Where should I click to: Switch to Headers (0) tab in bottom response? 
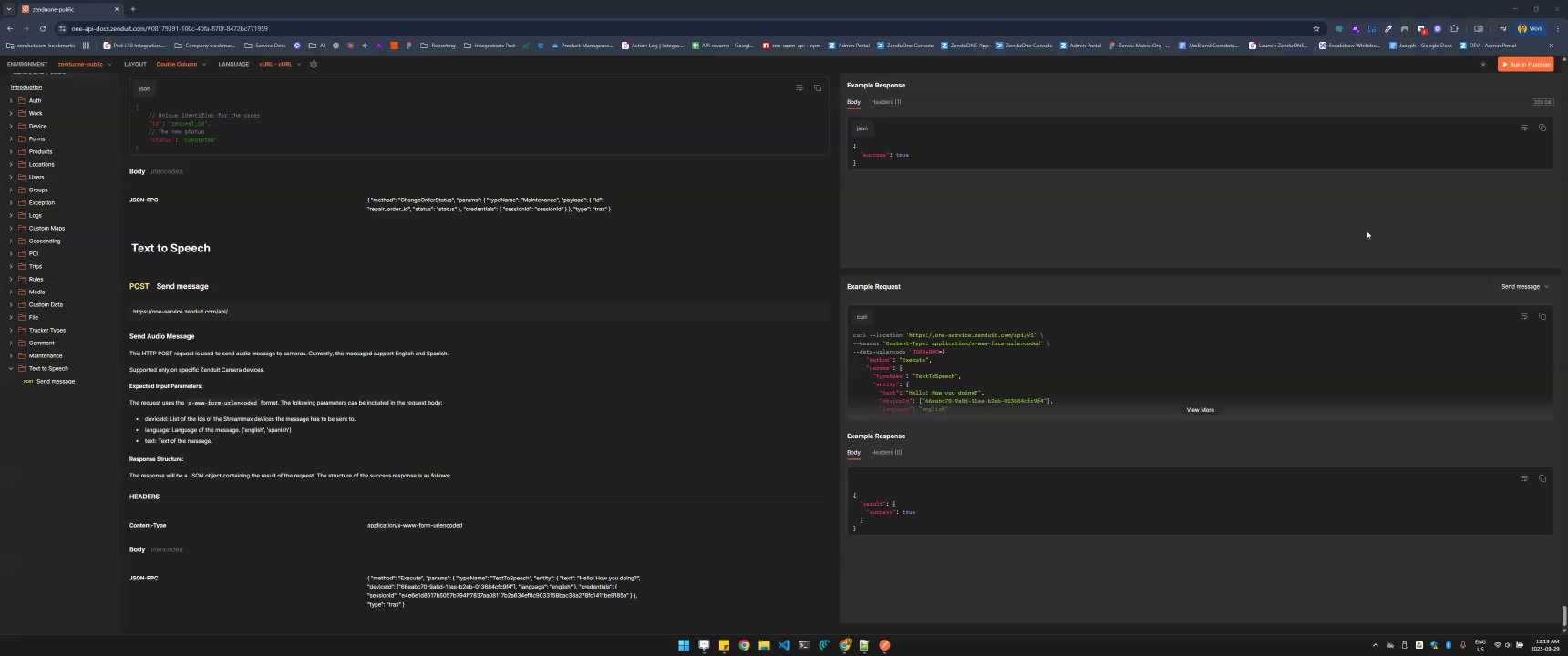pyautogui.click(x=886, y=453)
